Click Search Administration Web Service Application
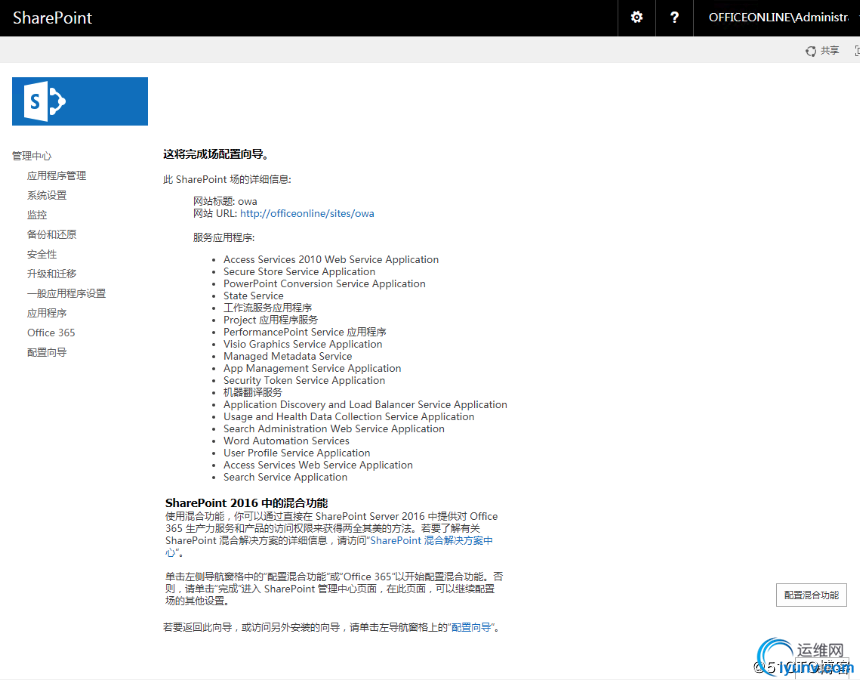The height and width of the screenshot is (684, 860). click(x=333, y=428)
